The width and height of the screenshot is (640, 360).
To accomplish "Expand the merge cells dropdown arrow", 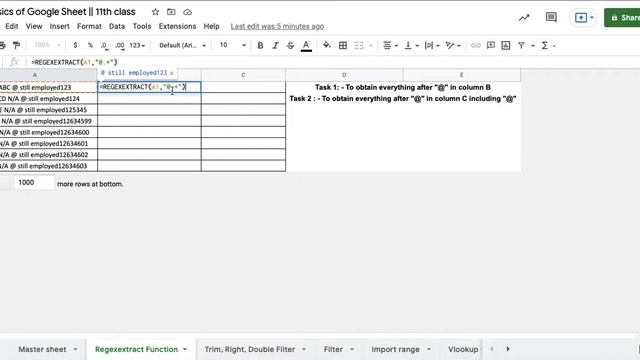I will click(x=371, y=46).
